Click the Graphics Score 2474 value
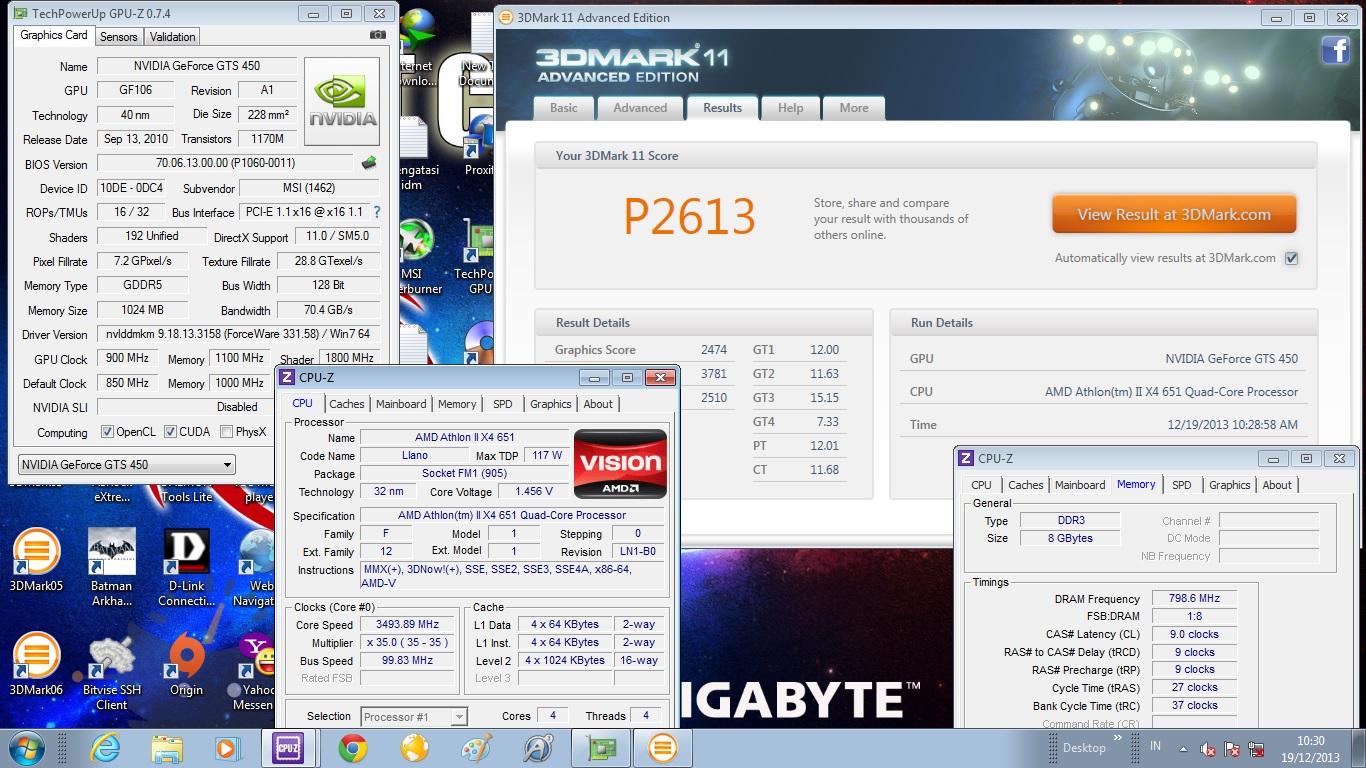Screen dimensions: 1366x768 coord(713,350)
